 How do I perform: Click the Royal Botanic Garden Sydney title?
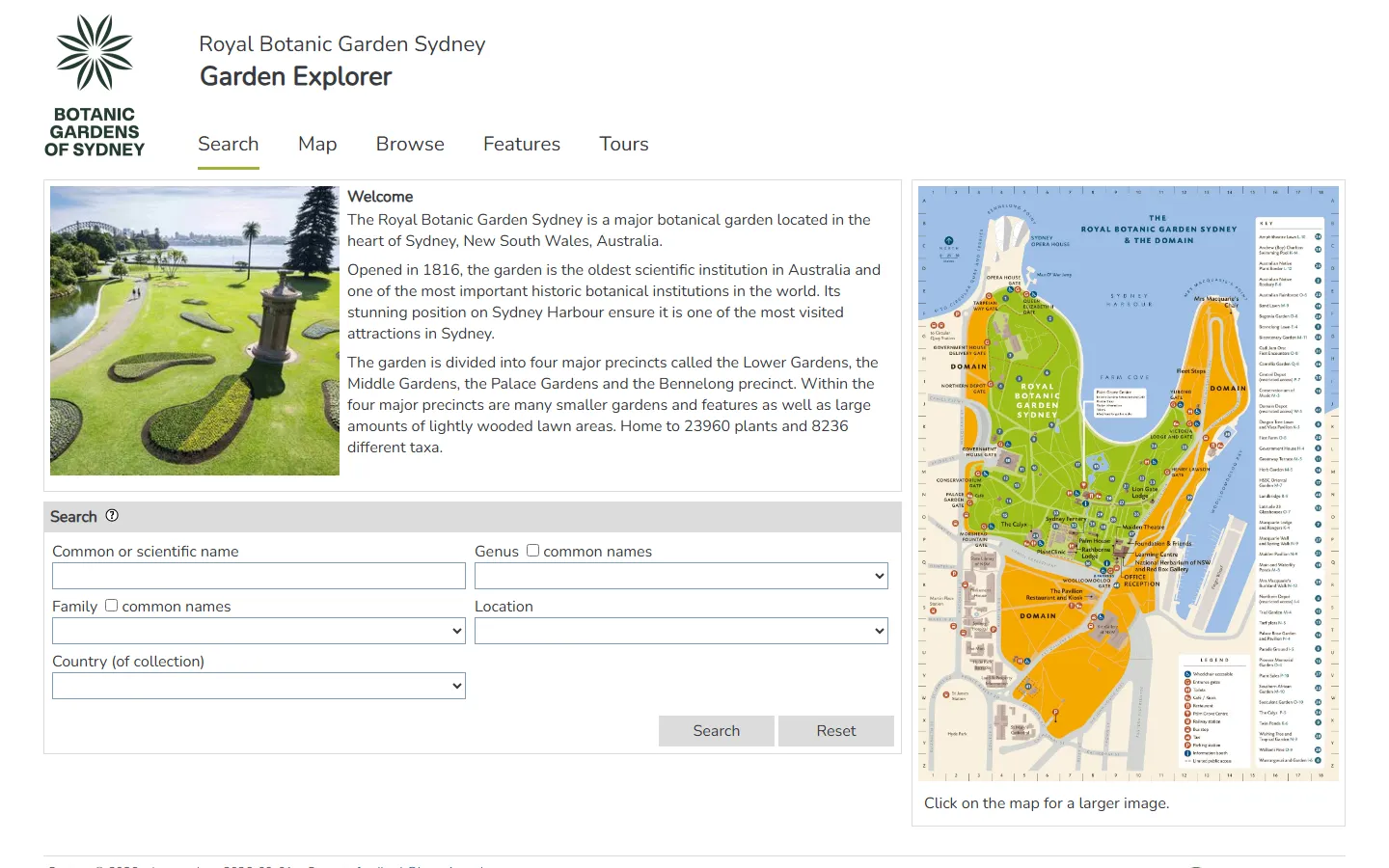[342, 44]
